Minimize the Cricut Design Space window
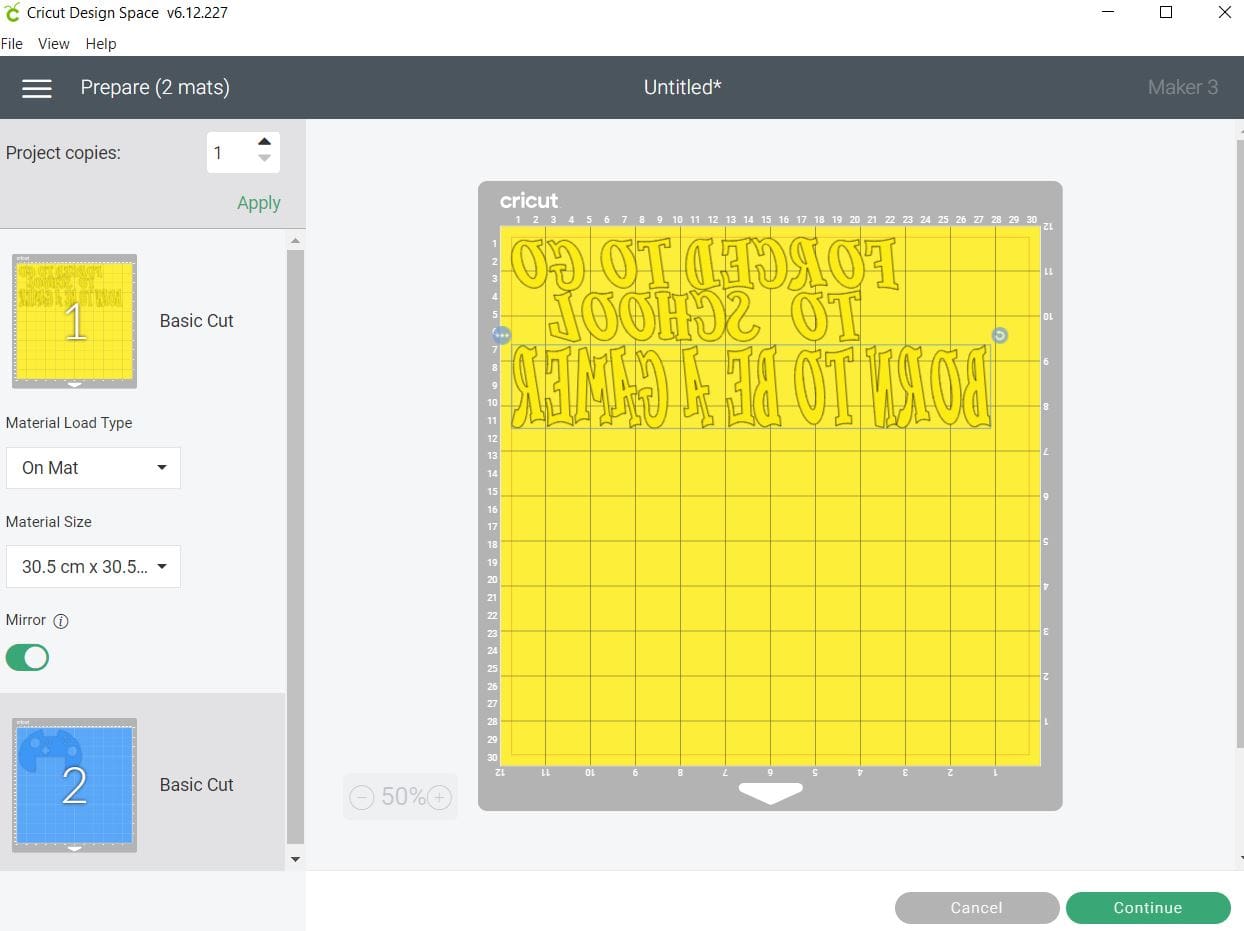Screen dimensions: 1244x931 tap(1108, 13)
